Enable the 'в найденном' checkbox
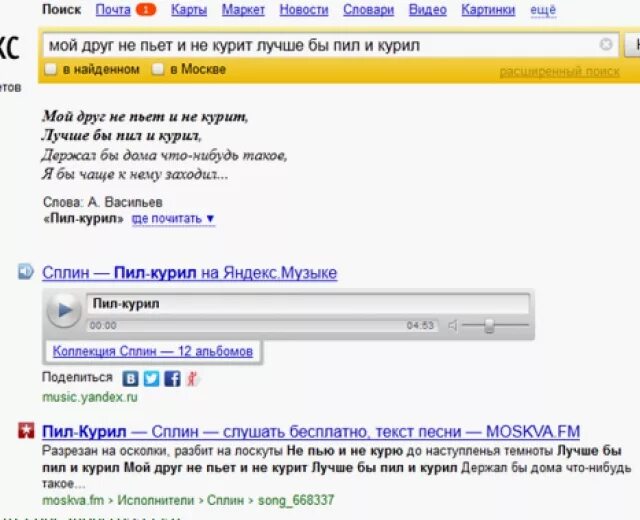This screenshot has width=640, height=520. click(51, 69)
